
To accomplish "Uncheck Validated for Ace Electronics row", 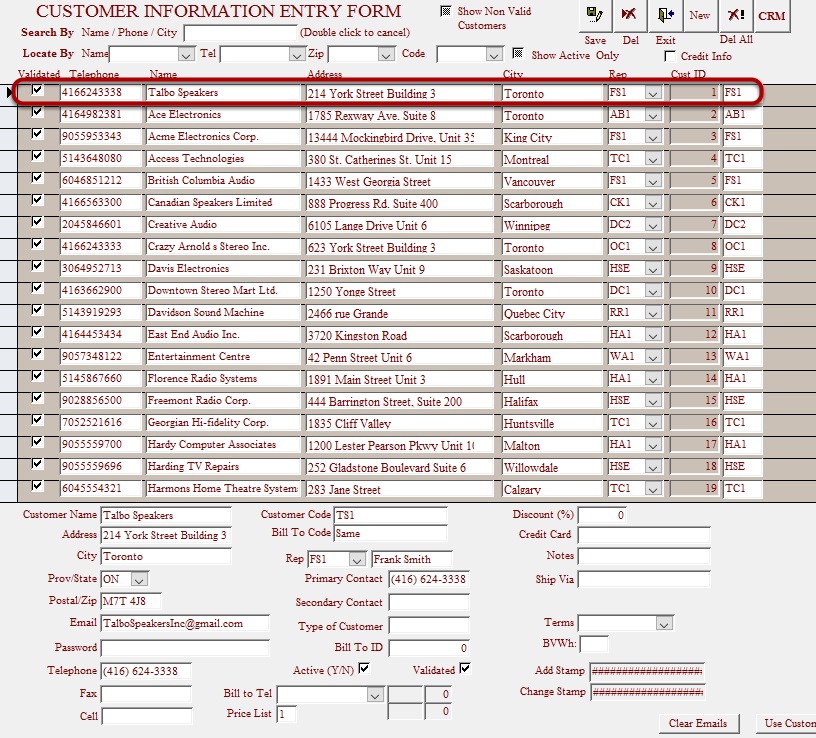I will (x=37, y=112).
